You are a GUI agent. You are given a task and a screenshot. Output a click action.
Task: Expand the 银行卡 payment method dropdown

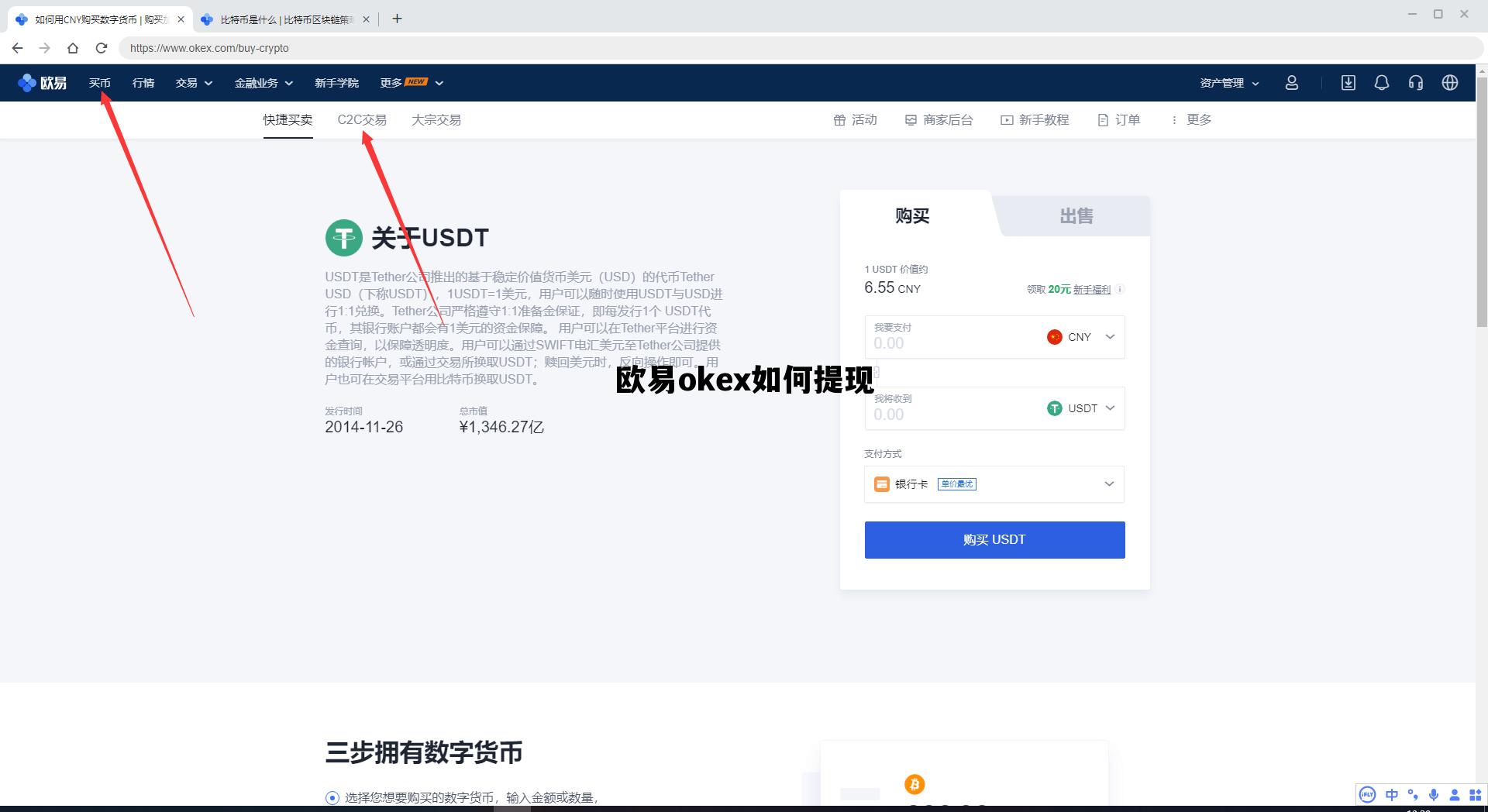(x=1108, y=483)
